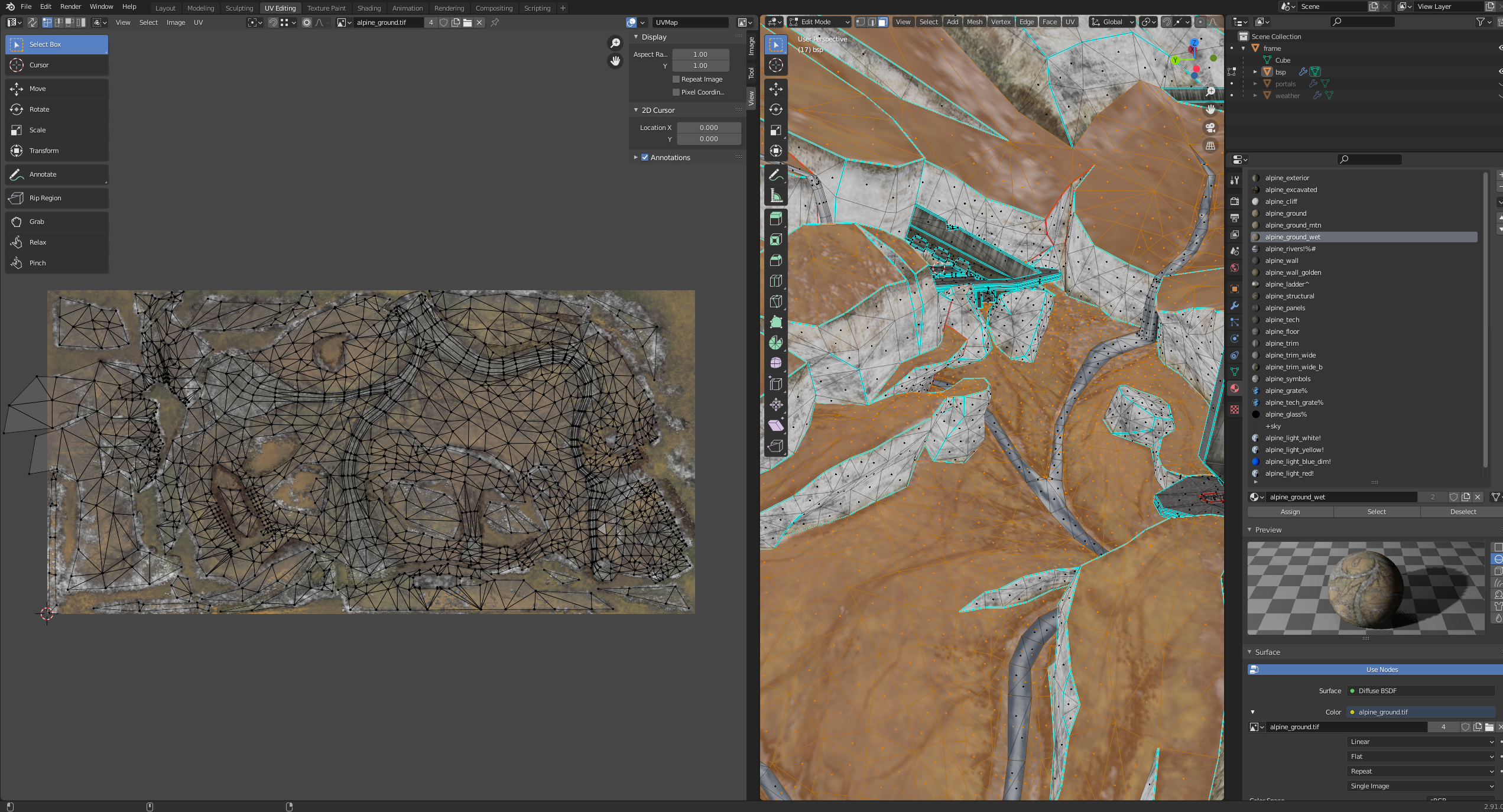The width and height of the screenshot is (1503, 812).
Task: Select alpine_rivers material in the list
Action: [1290, 249]
